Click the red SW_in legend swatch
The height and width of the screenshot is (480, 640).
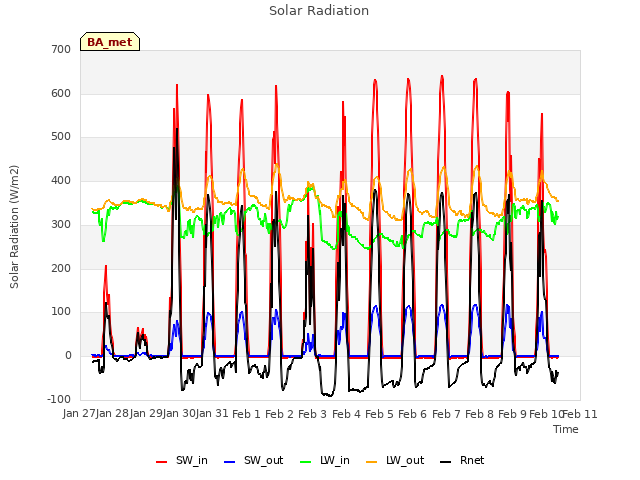pyautogui.click(x=162, y=462)
